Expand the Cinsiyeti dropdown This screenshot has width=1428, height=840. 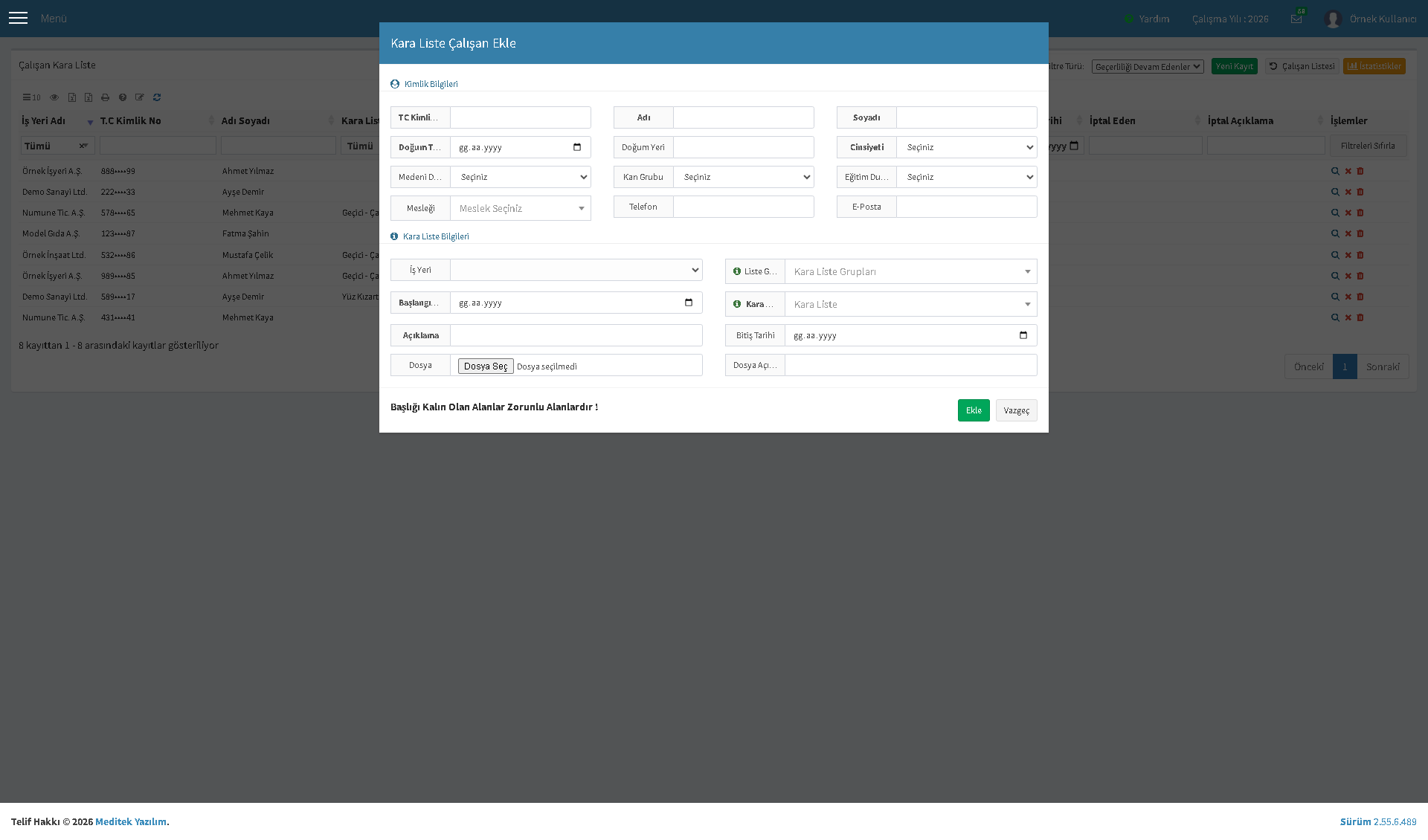click(967, 147)
